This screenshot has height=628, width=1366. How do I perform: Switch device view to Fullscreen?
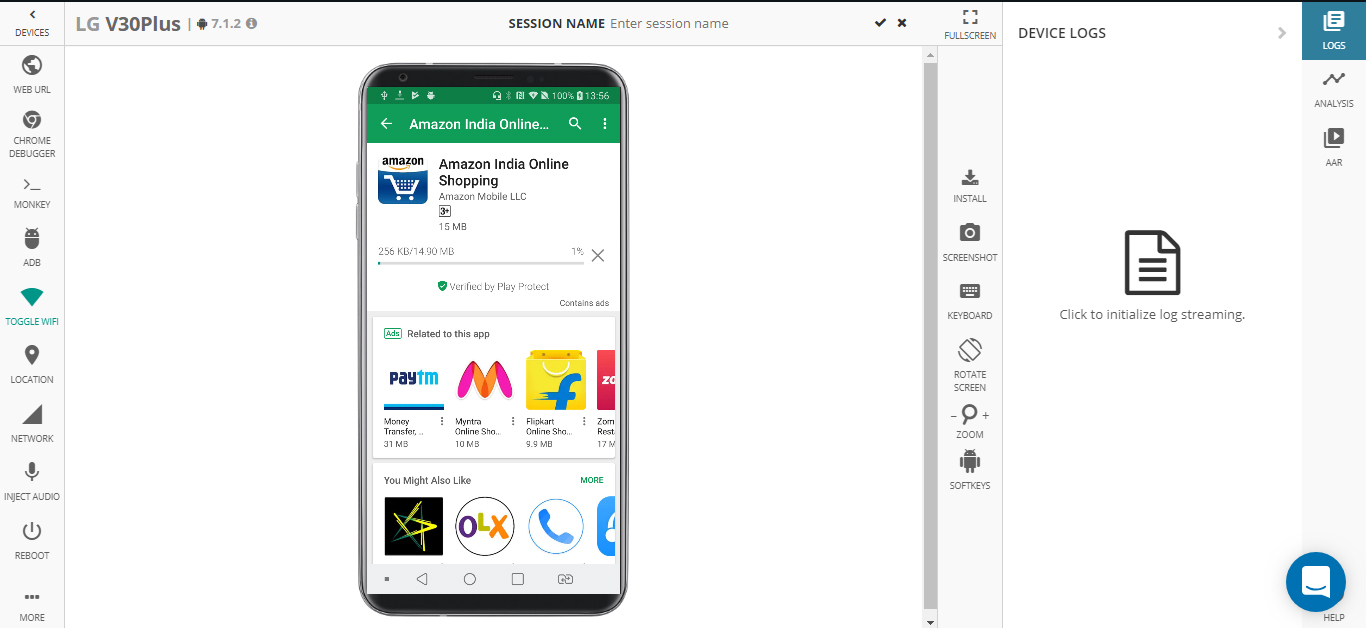tap(970, 25)
